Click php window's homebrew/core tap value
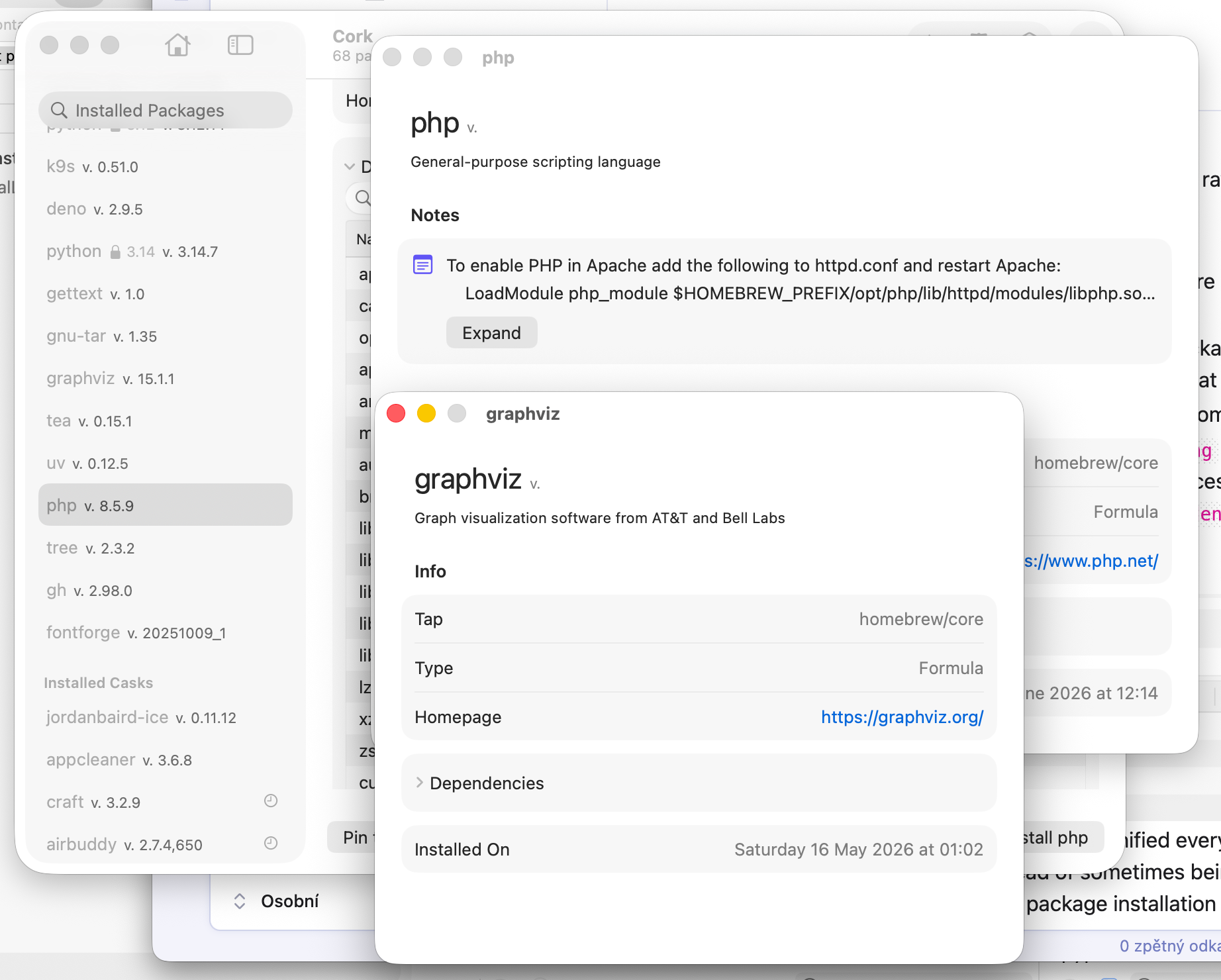 (1096, 462)
